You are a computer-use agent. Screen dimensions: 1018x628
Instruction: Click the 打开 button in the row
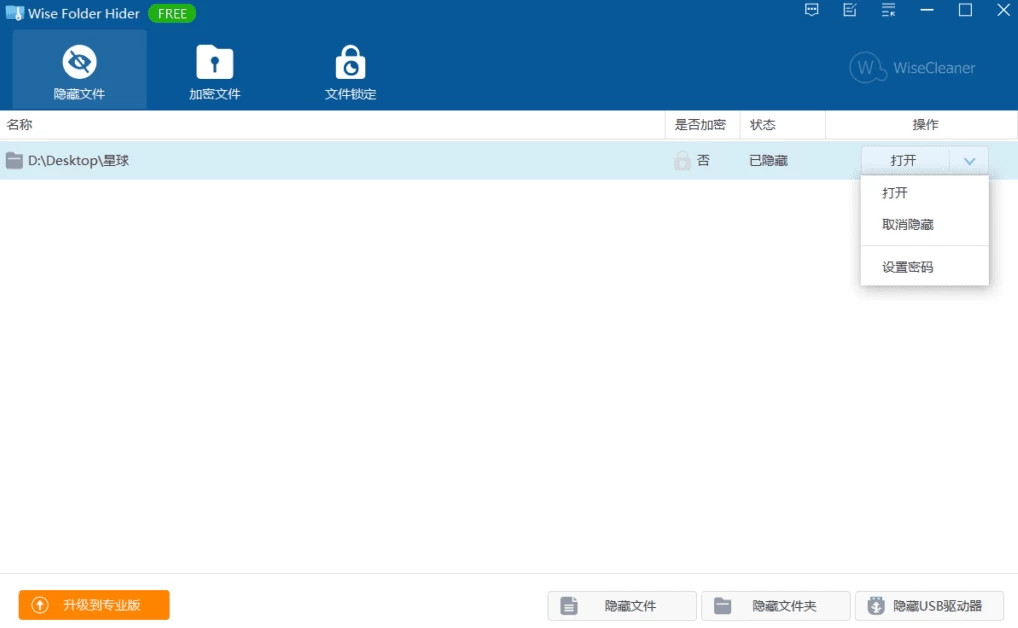pyautogui.click(x=904, y=160)
